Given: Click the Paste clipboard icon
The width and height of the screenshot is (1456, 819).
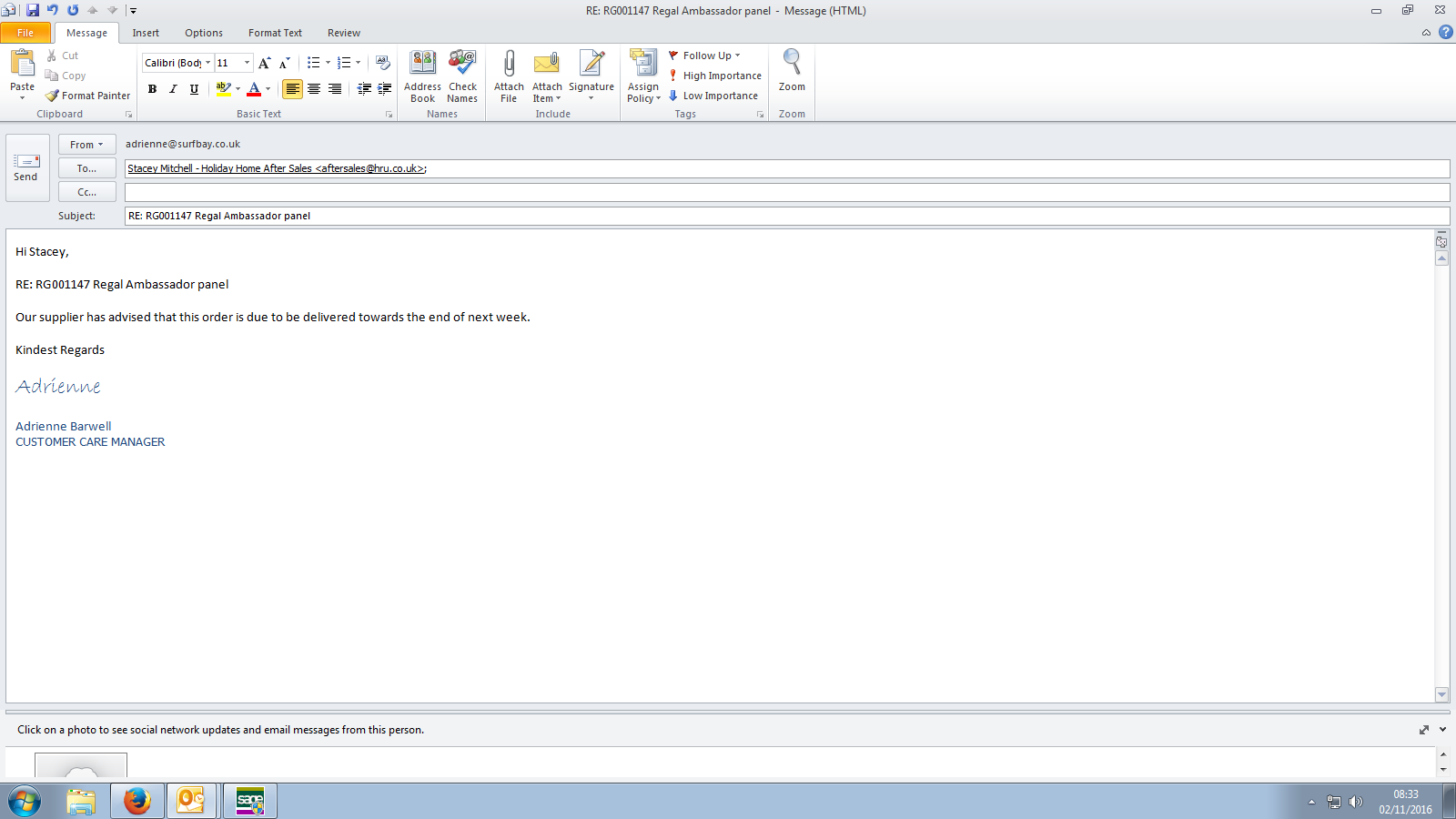Looking at the screenshot, I should [x=22, y=64].
